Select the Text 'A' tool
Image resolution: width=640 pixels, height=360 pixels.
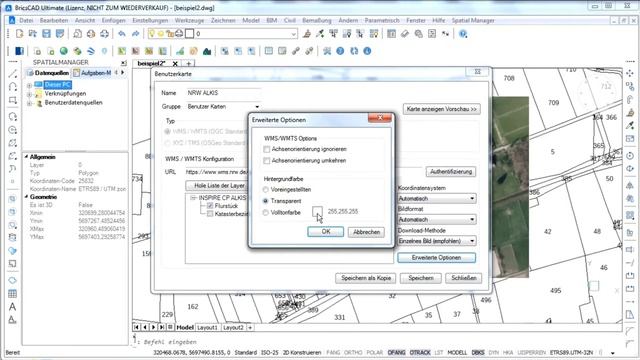[x=13, y=307]
